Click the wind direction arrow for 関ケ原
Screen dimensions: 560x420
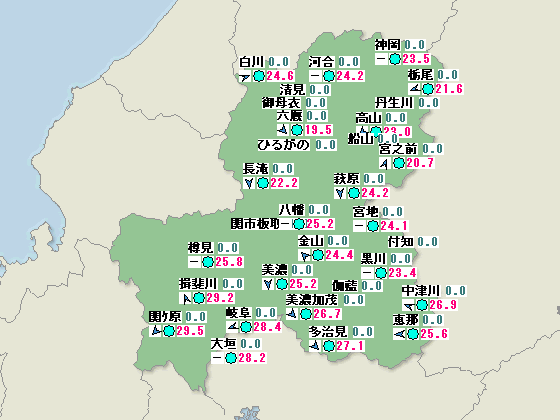point(155,331)
